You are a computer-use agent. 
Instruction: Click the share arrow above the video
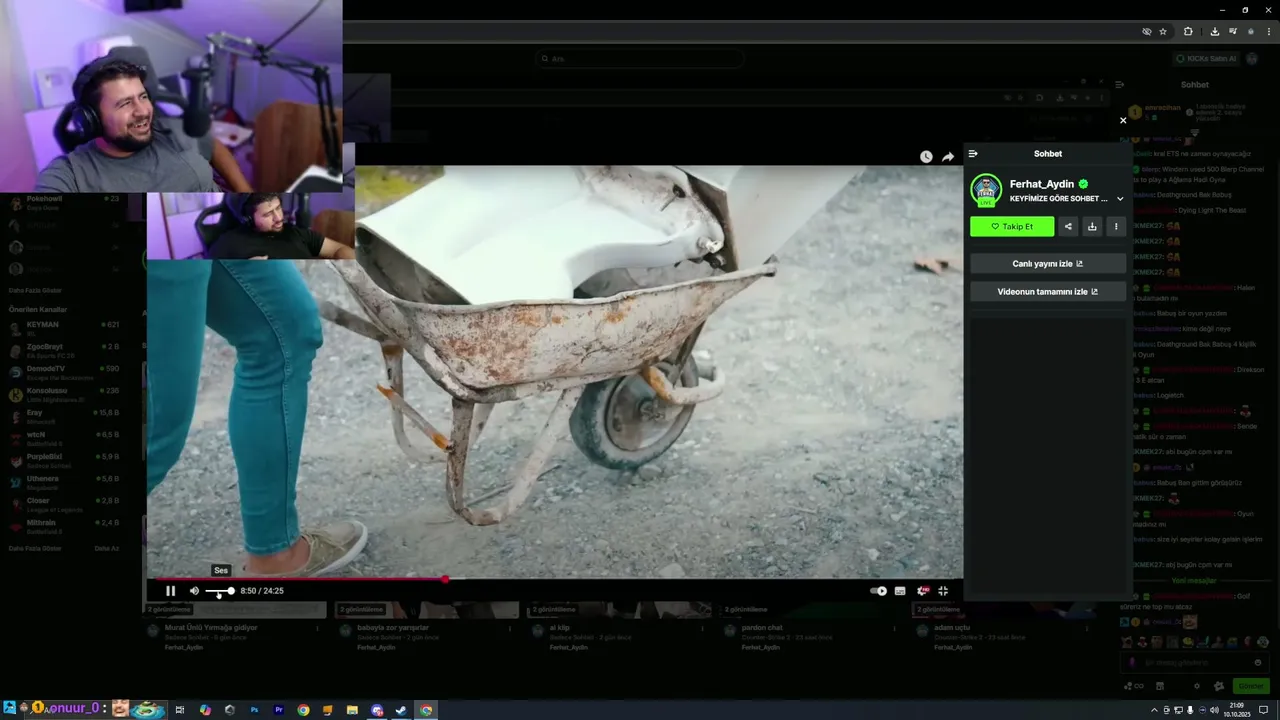click(948, 157)
